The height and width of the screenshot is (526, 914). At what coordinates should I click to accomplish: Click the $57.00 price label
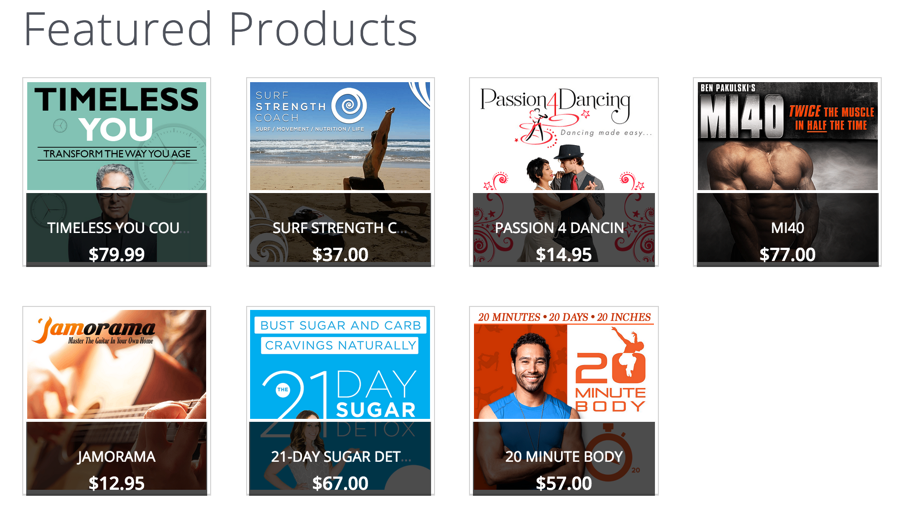coord(564,483)
